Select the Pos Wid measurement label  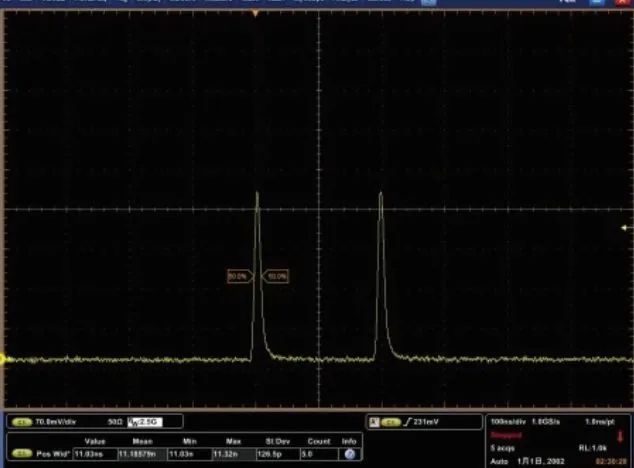coord(53,454)
